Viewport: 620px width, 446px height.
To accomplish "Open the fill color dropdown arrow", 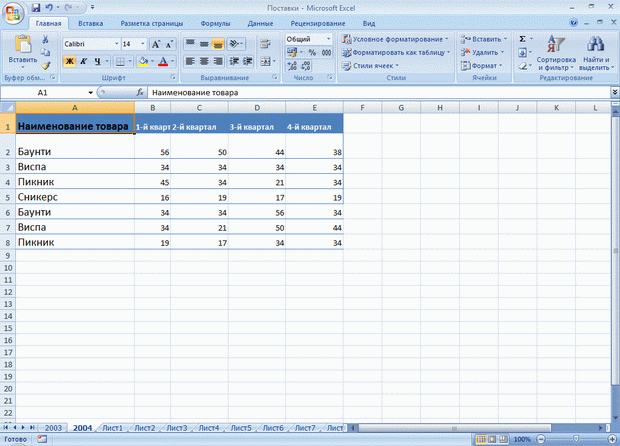I will pyautogui.click(x=152, y=61).
